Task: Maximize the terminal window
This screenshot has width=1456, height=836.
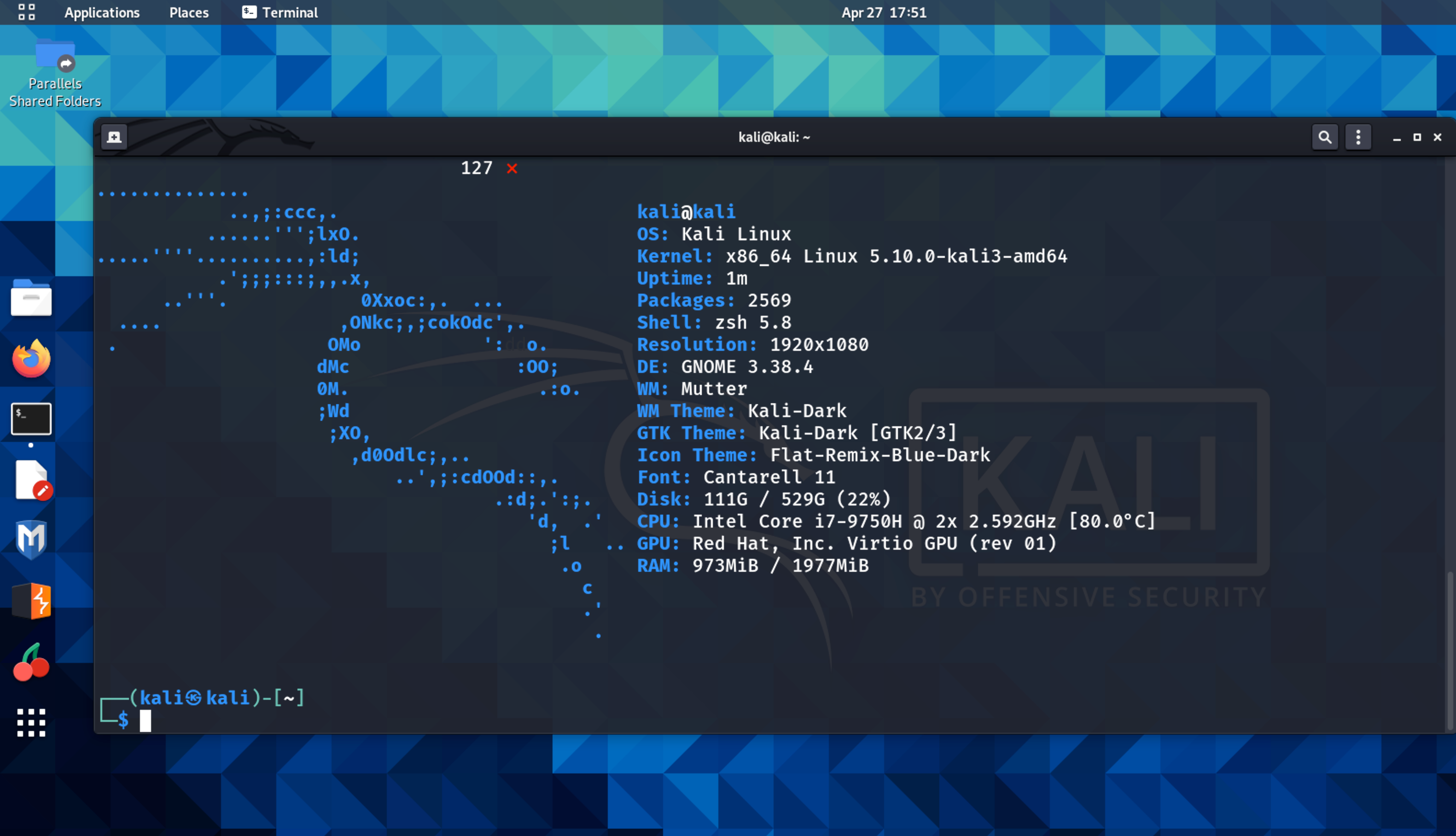Action: pyautogui.click(x=1417, y=137)
